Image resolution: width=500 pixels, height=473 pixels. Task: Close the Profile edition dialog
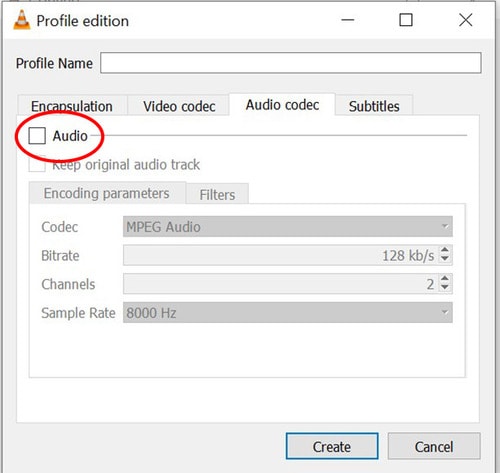tap(465, 20)
